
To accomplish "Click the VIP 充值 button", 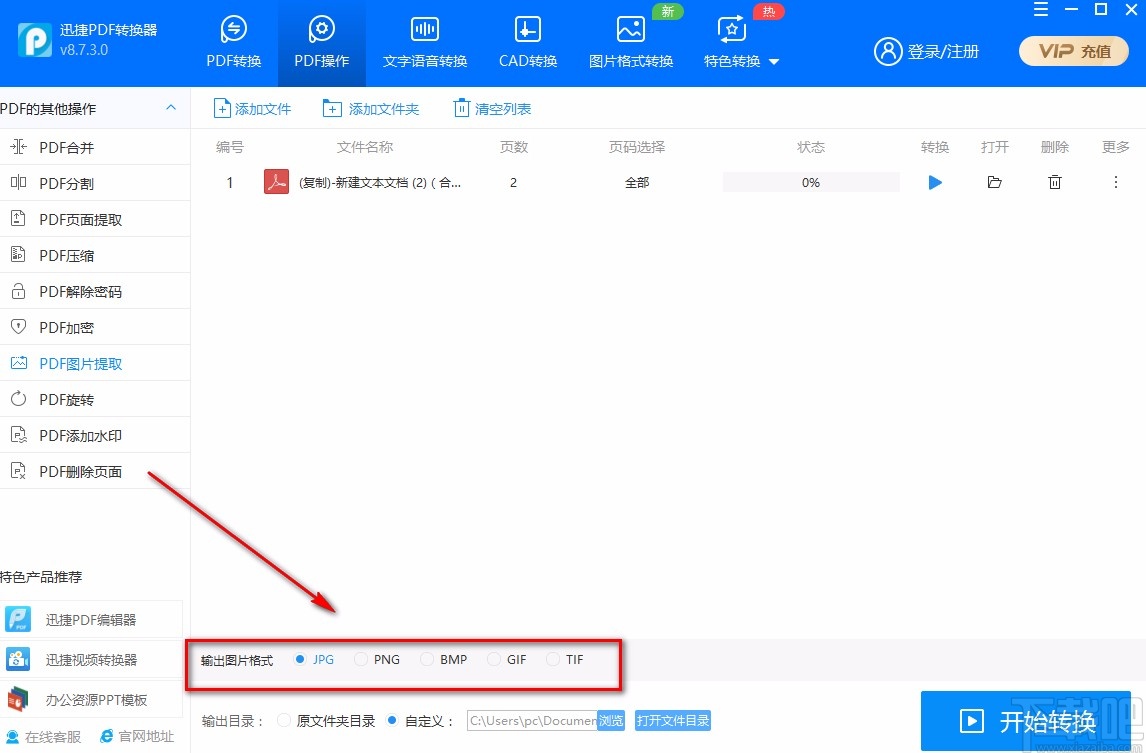I will coord(1074,51).
